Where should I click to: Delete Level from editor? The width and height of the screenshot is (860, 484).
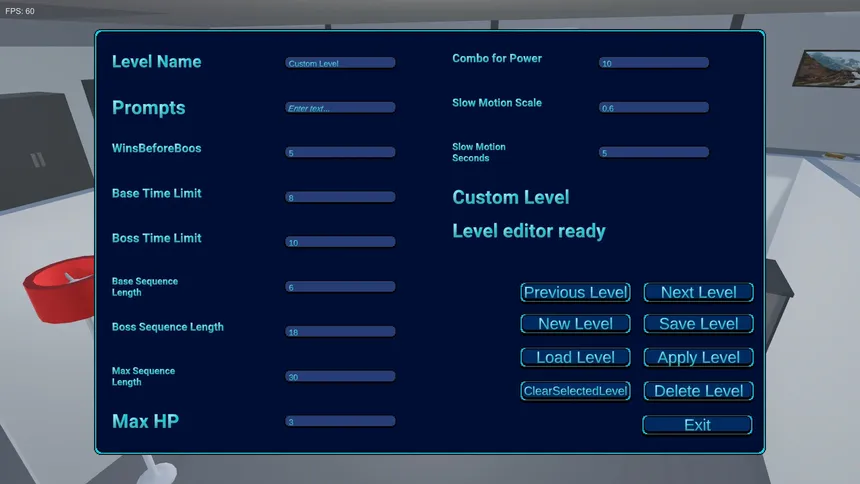coord(698,391)
